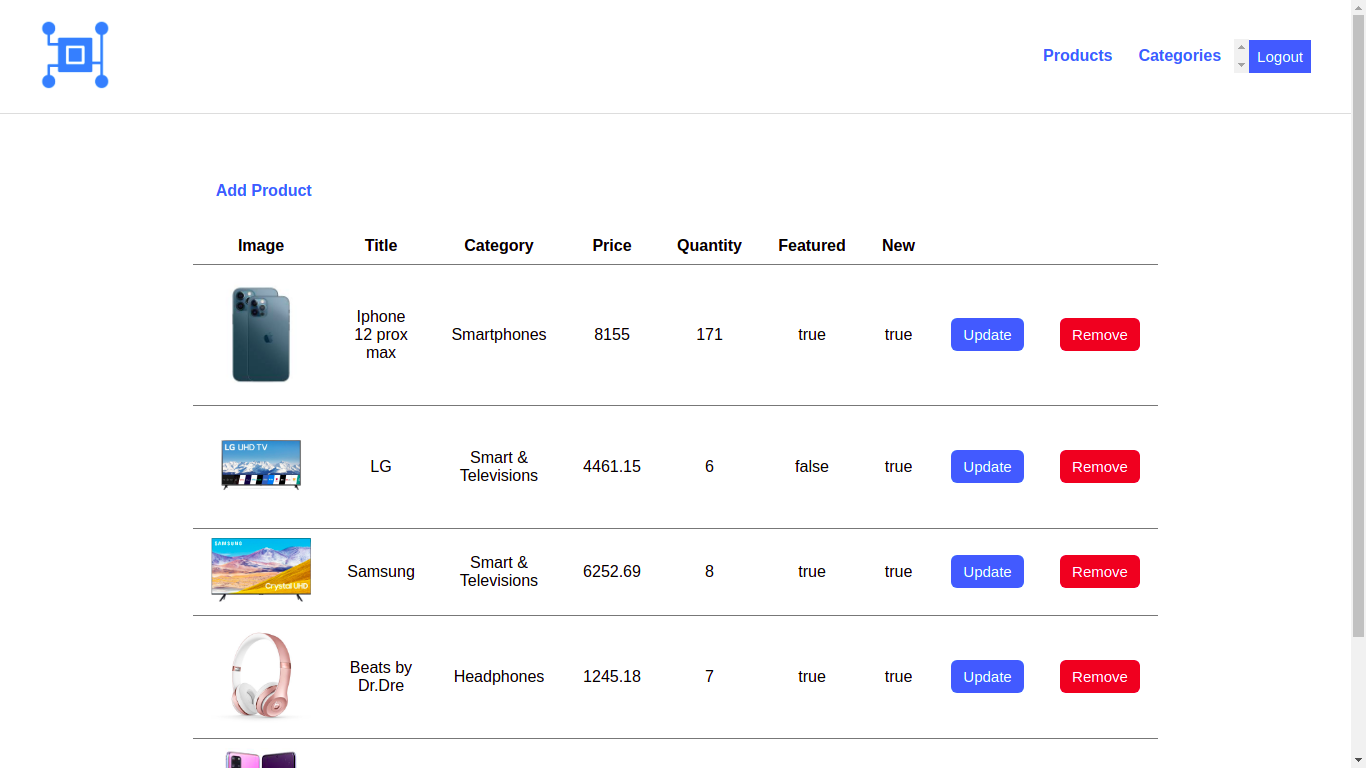Click the Title column header

[x=381, y=246]
